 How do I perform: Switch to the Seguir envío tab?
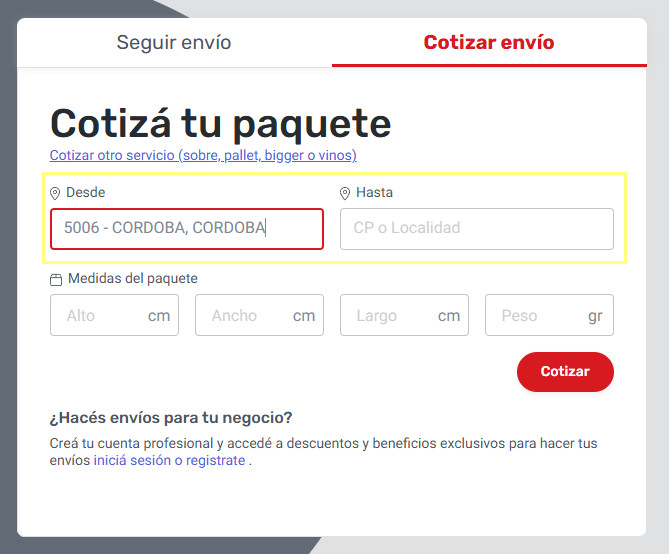tap(174, 42)
